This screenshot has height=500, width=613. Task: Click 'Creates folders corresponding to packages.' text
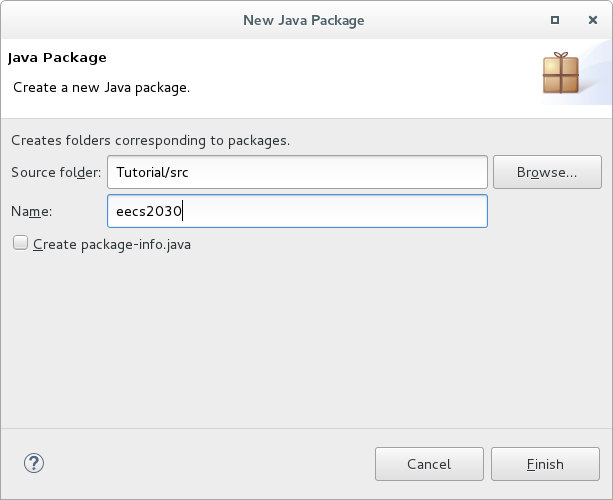(x=151, y=141)
